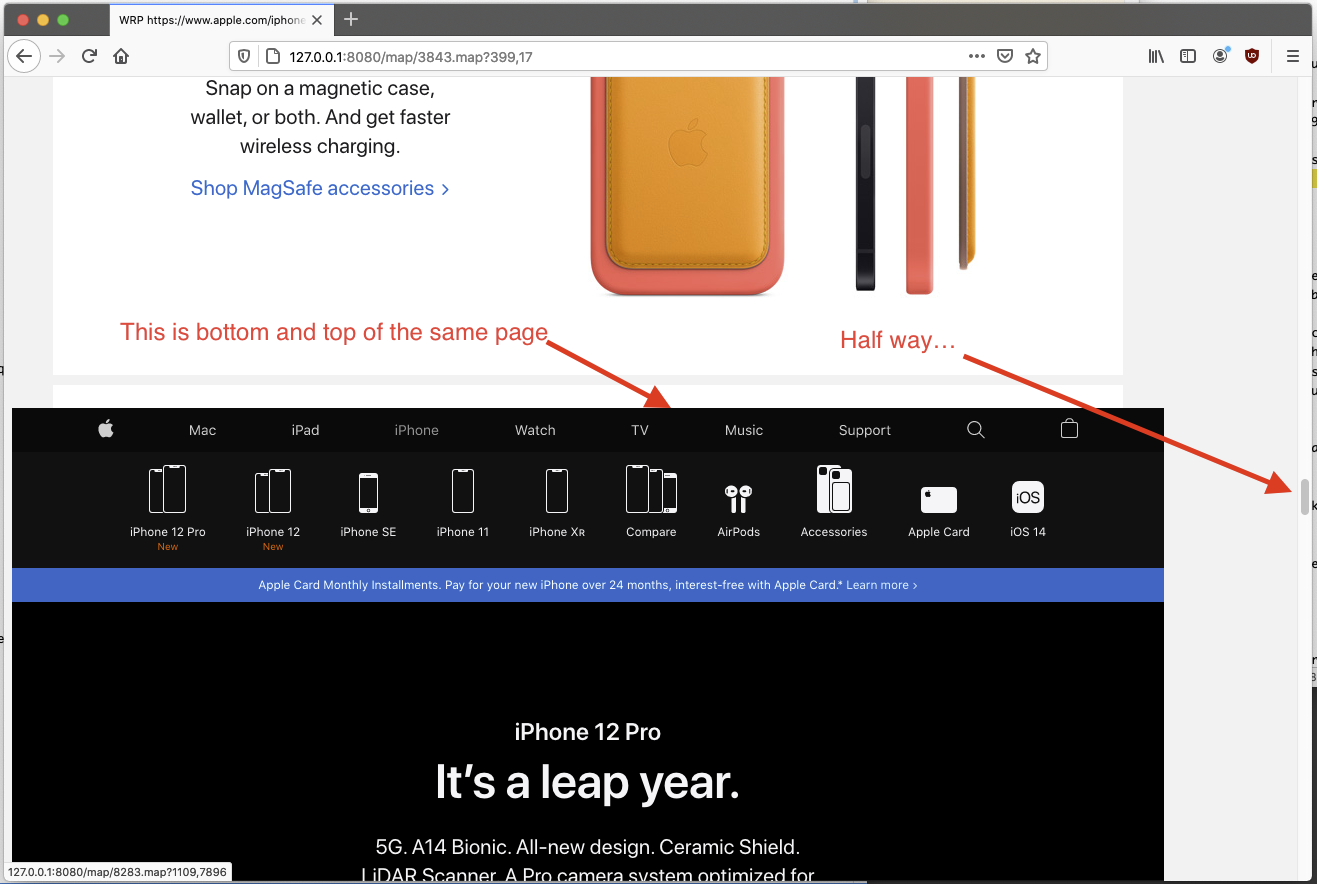1317x884 pixels.
Task: Click the page's vertical scrollbar thumb
Action: pyautogui.click(x=1305, y=496)
